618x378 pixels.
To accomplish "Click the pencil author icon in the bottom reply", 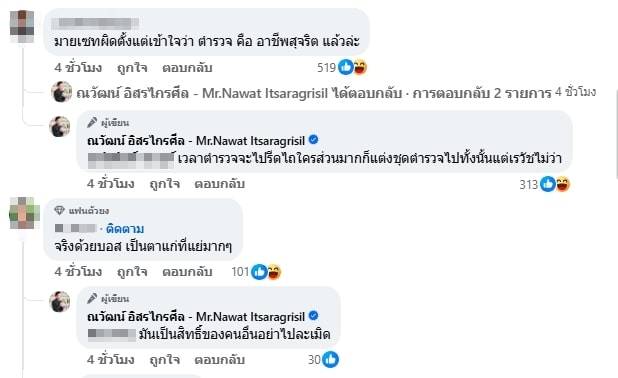I will pyautogui.click(x=92, y=298).
